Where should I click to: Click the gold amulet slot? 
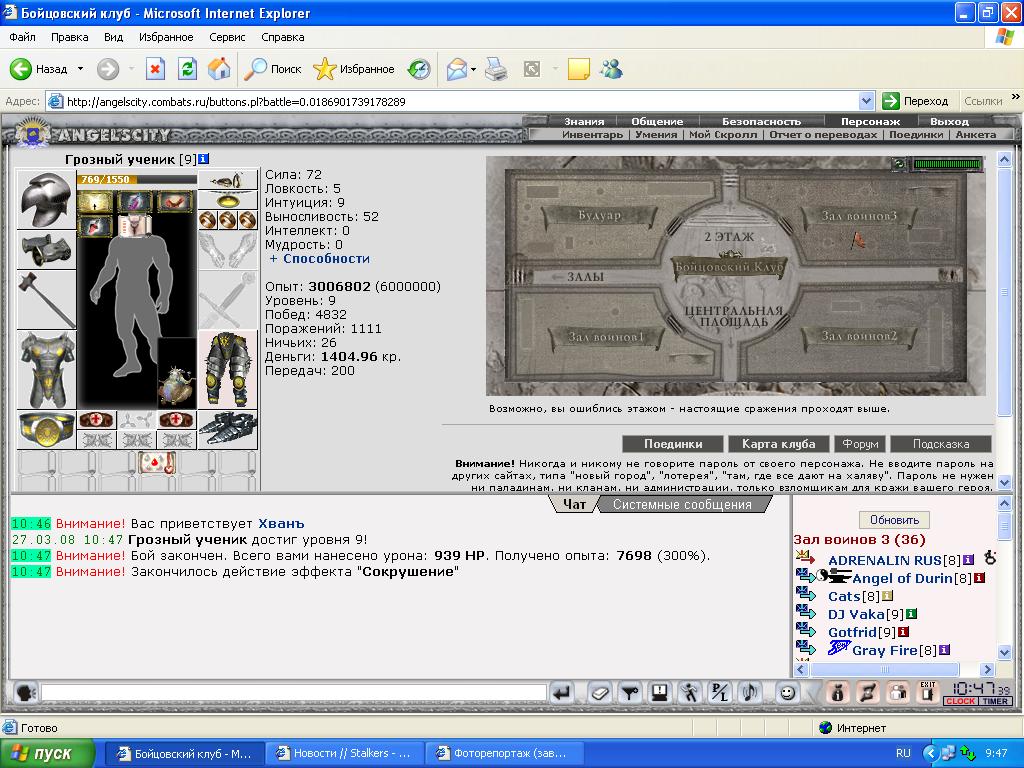(227, 200)
